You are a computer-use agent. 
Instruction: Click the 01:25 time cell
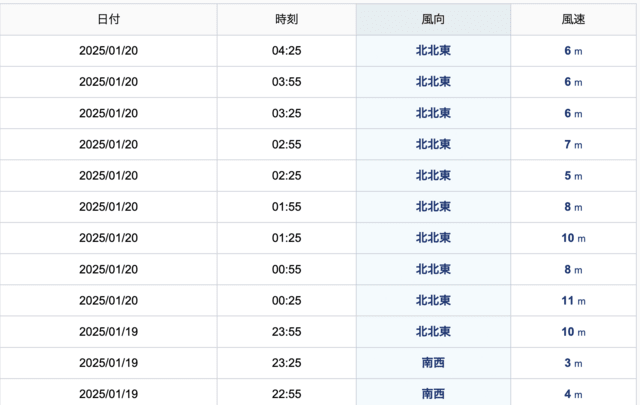click(287, 238)
